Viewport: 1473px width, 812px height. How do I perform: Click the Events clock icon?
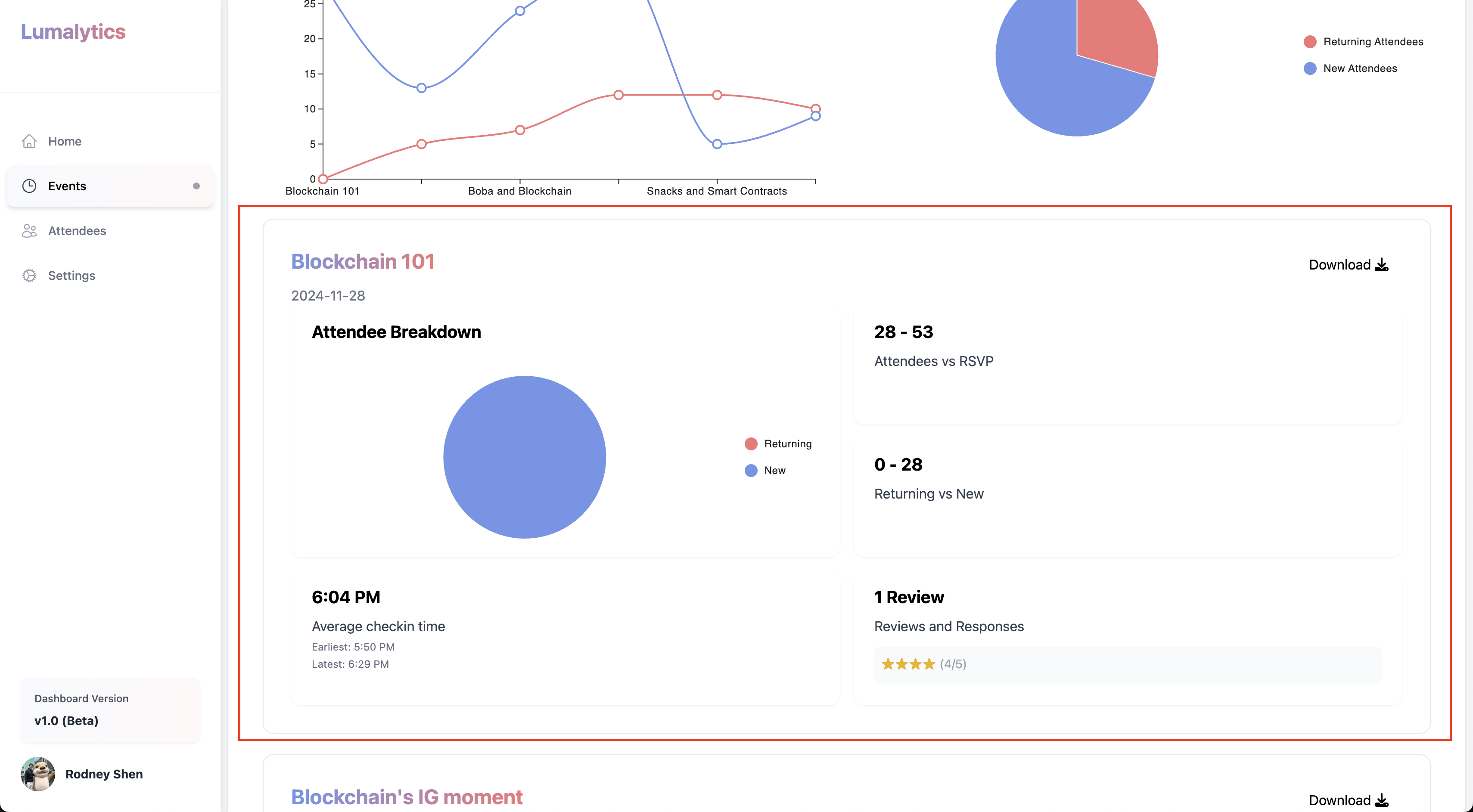tap(29, 186)
